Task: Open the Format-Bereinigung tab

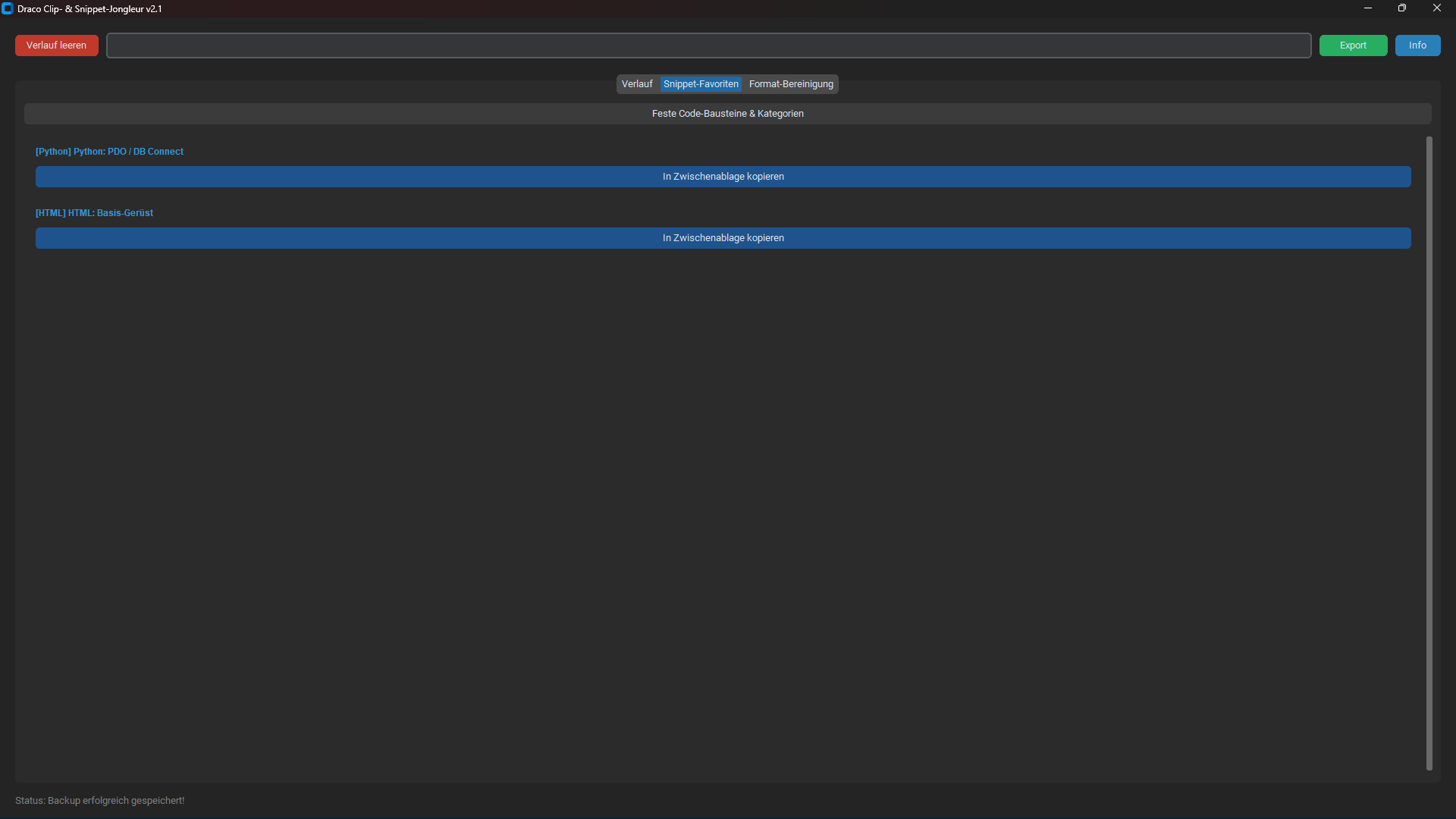Action: click(x=791, y=84)
